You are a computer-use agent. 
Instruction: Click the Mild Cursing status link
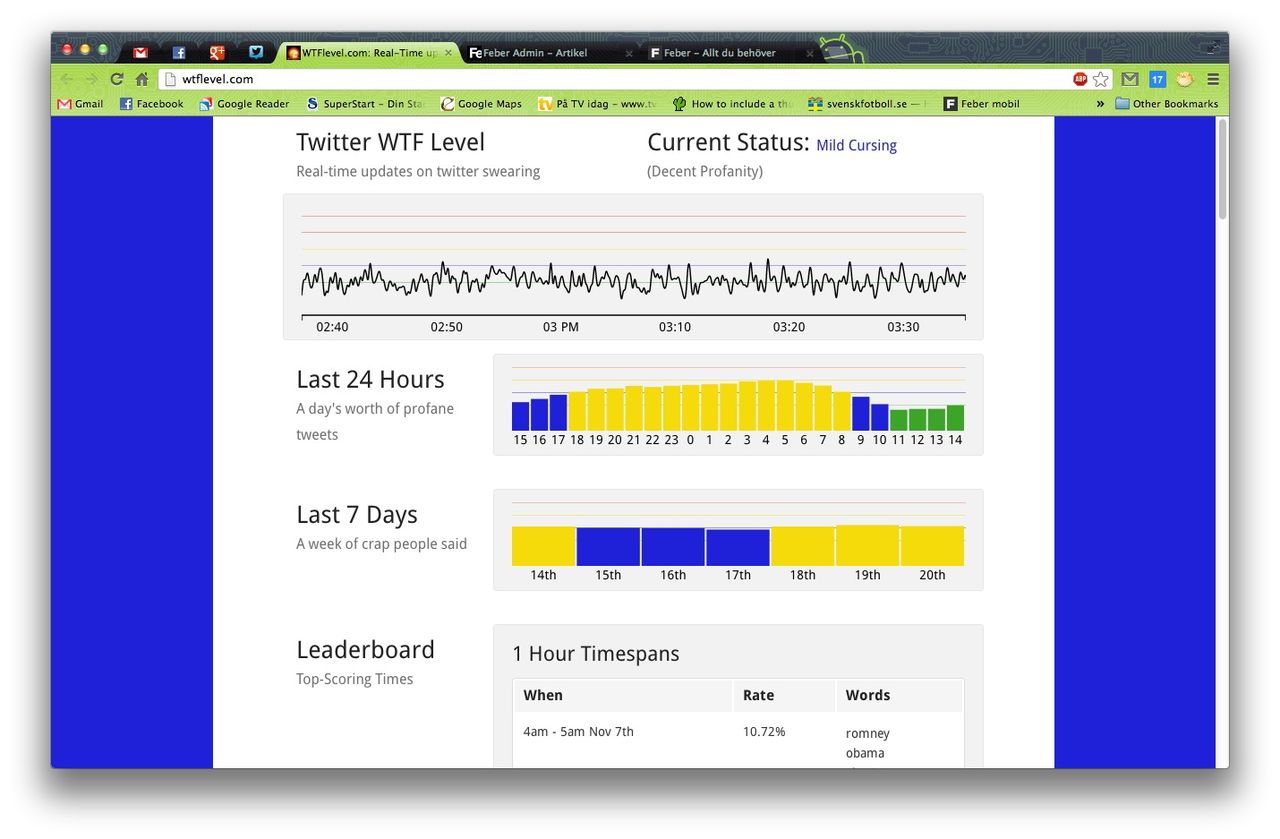tap(856, 146)
